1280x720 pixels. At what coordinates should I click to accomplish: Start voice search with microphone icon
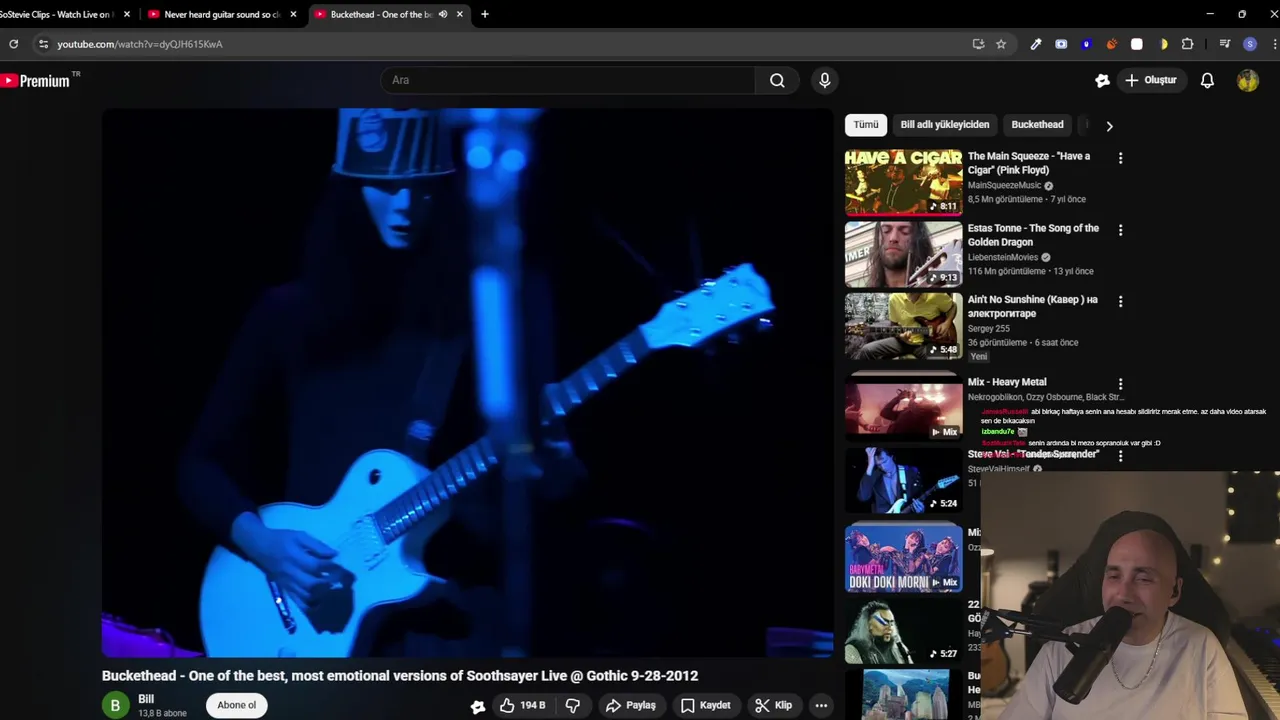coord(824,80)
